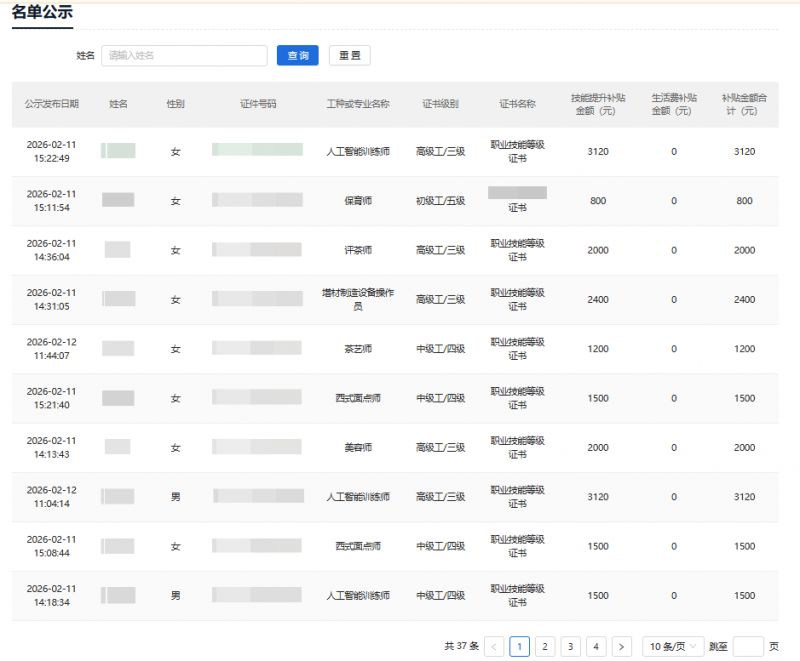The height and width of the screenshot is (661, 800).
Task: Click the next page arrow
Action: 621,646
